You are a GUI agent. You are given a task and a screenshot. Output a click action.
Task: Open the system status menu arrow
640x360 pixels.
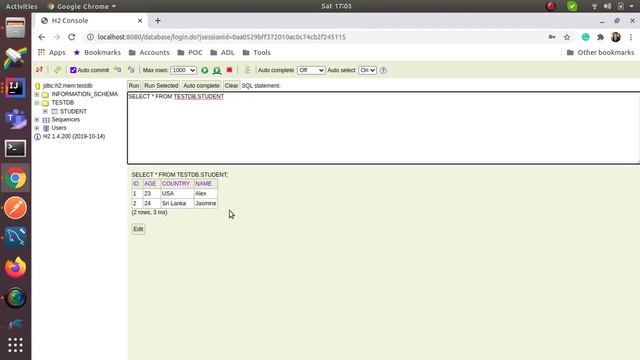632,6
